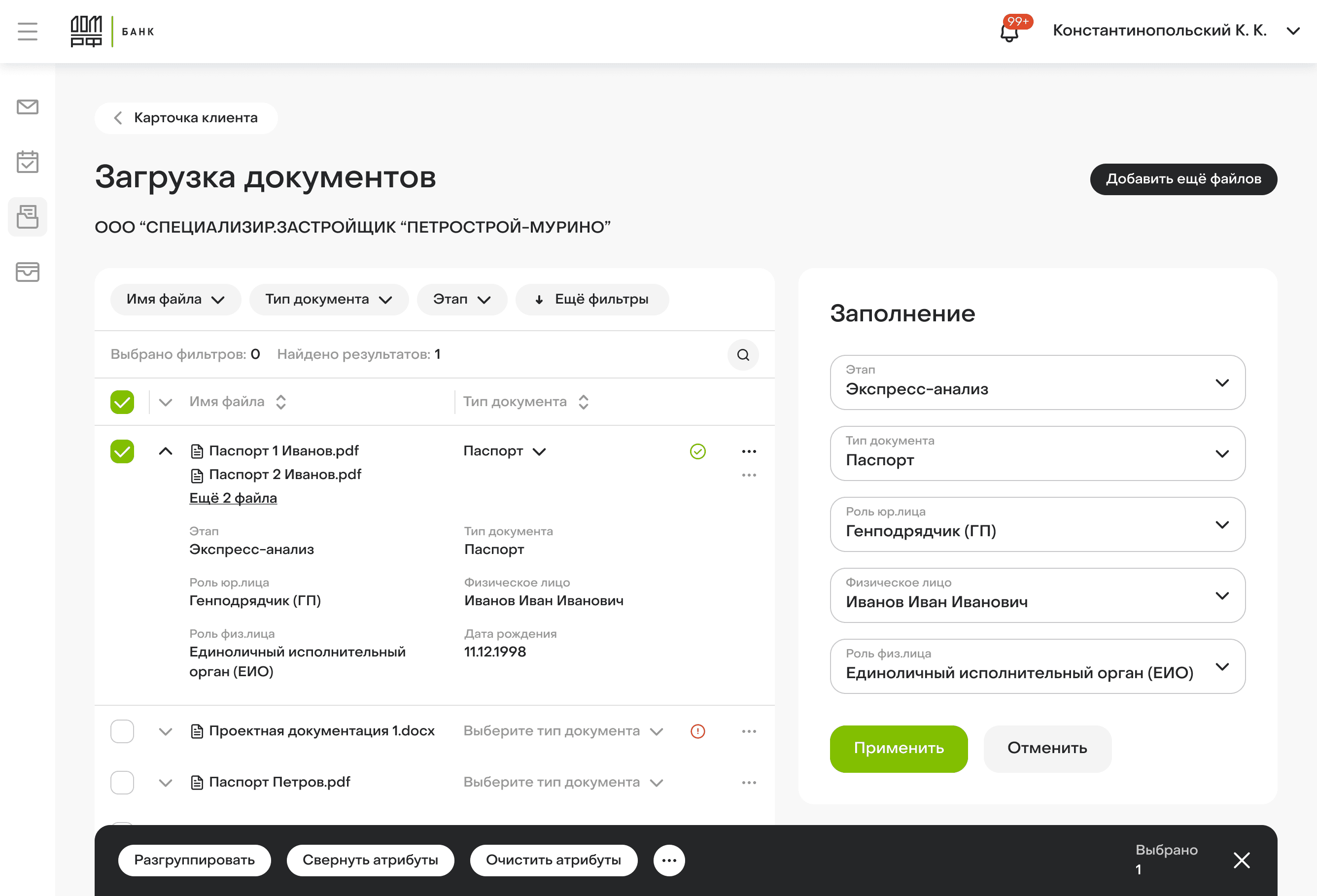Image resolution: width=1317 pixels, height=896 pixels.
Task: Click the green Применить button
Action: (898, 748)
